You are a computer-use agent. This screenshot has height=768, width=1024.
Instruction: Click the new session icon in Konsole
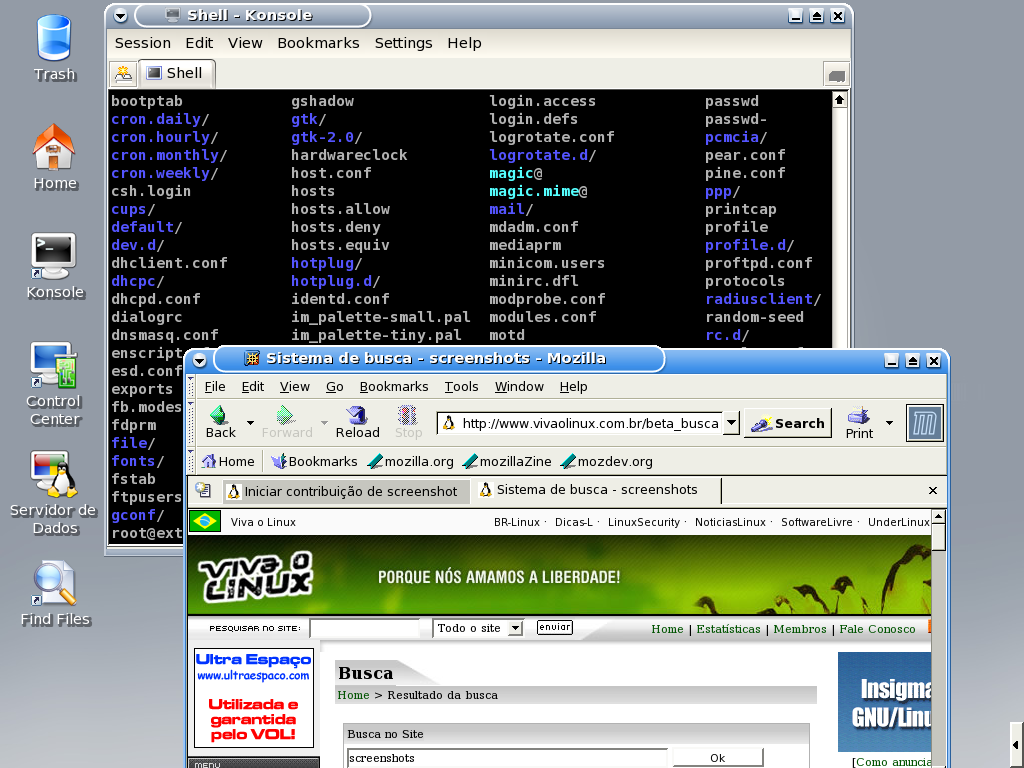123,73
